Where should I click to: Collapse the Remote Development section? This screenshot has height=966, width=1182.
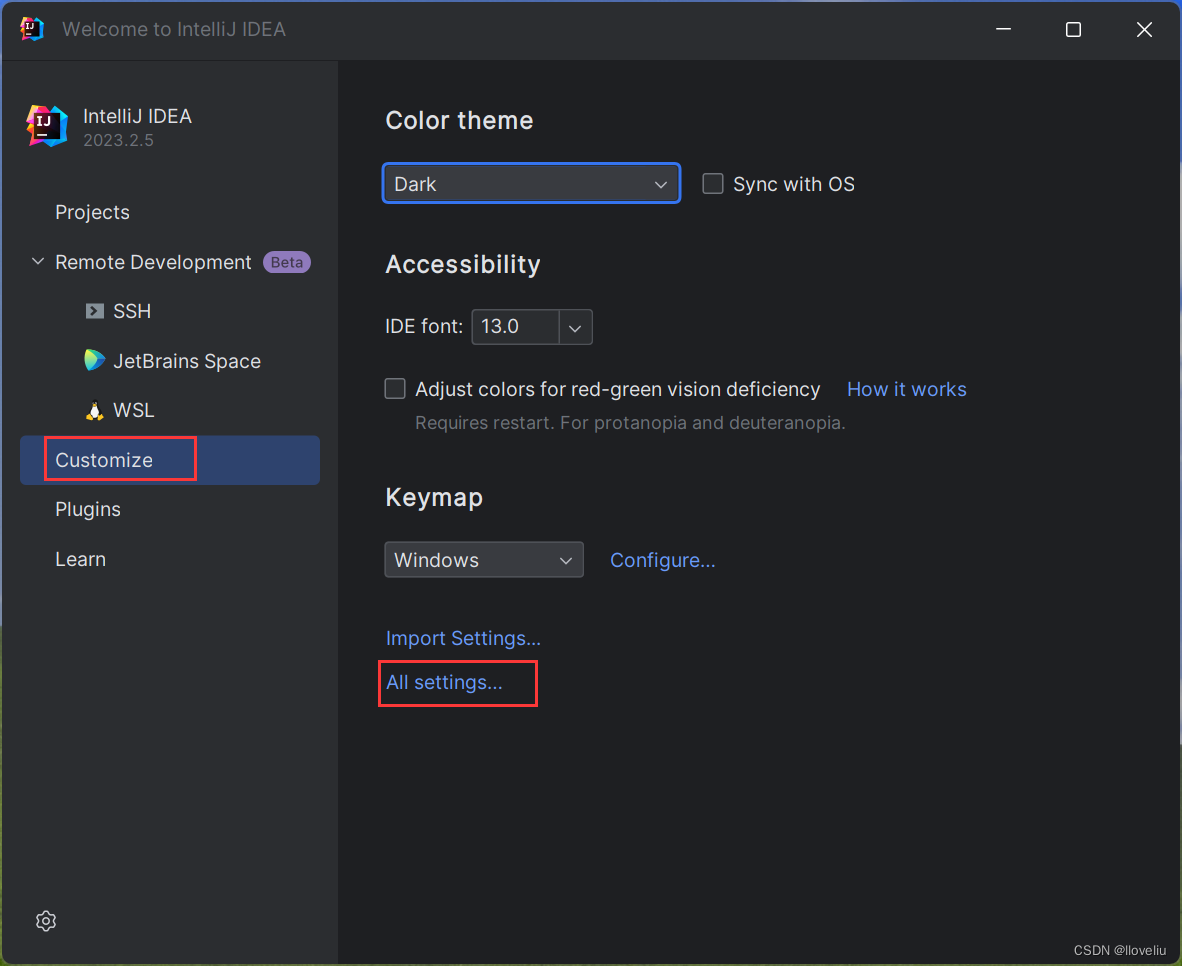38,262
